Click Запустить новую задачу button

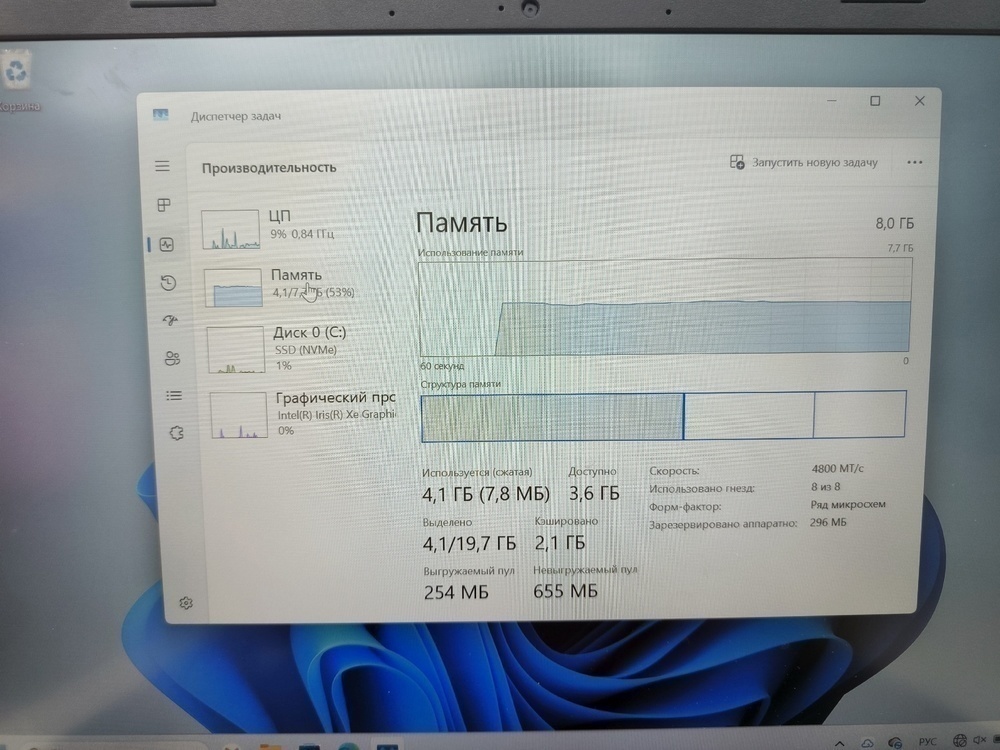tap(803, 162)
